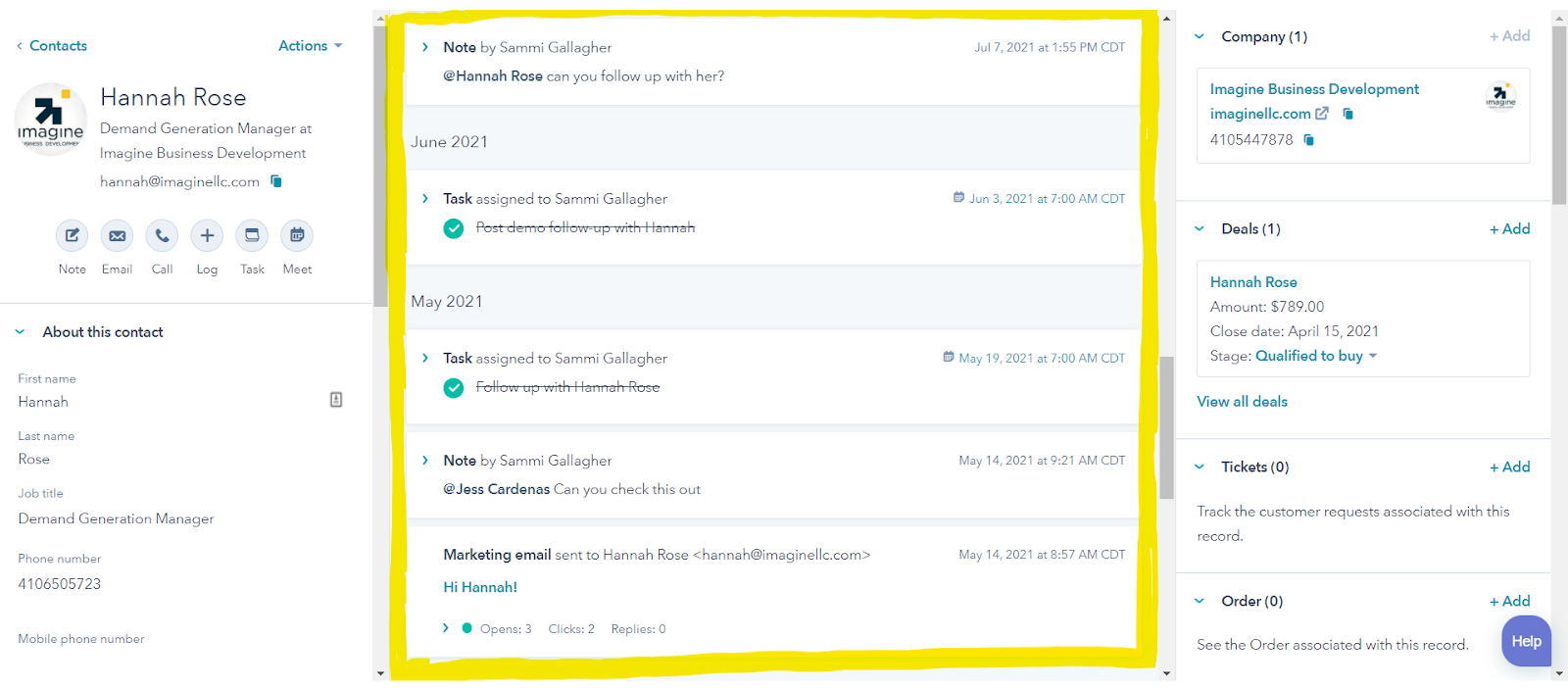This screenshot has width=1568, height=688.
Task: Expand the May 19 task assigned to Sammi
Action: [425, 358]
